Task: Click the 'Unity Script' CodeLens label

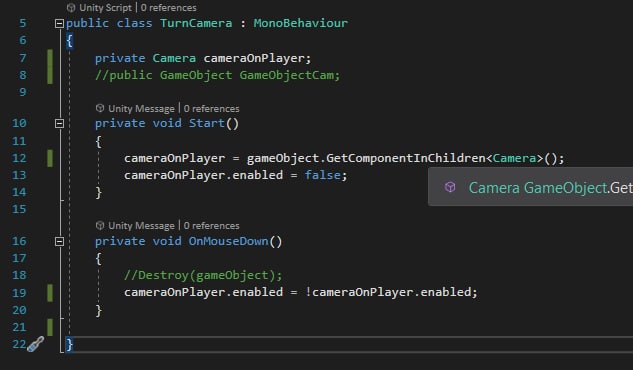Action: coord(105,8)
